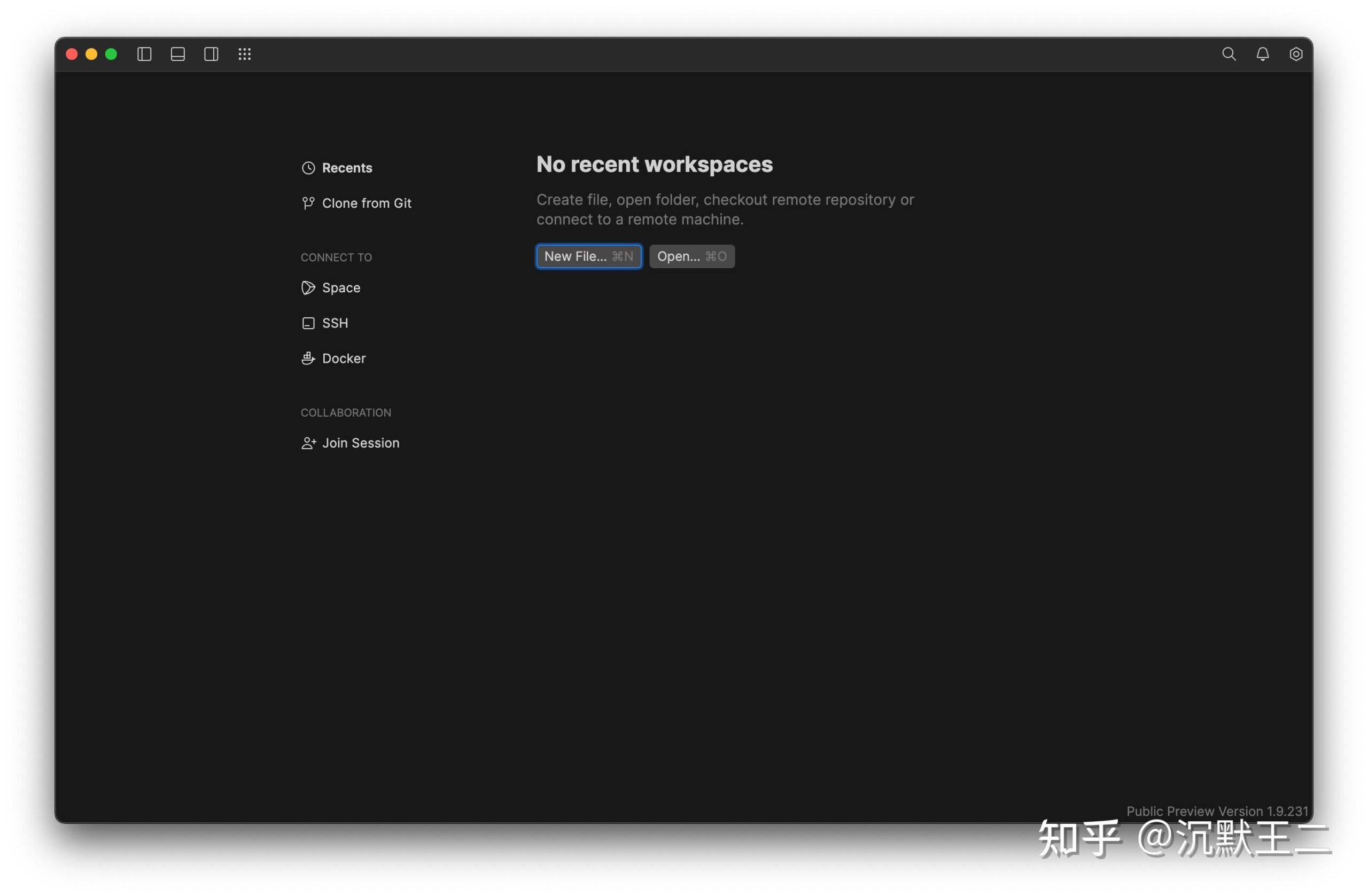
Task: Connect to Docker
Action: [333, 358]
